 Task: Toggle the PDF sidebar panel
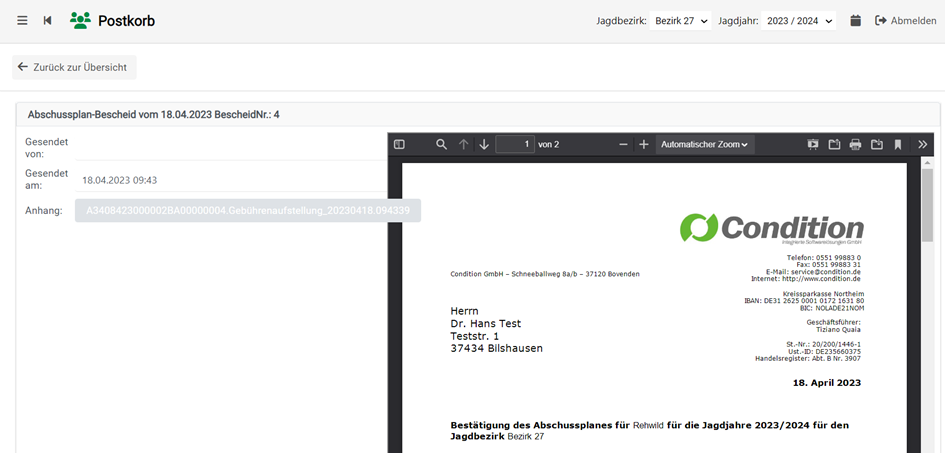click(399, 144)
